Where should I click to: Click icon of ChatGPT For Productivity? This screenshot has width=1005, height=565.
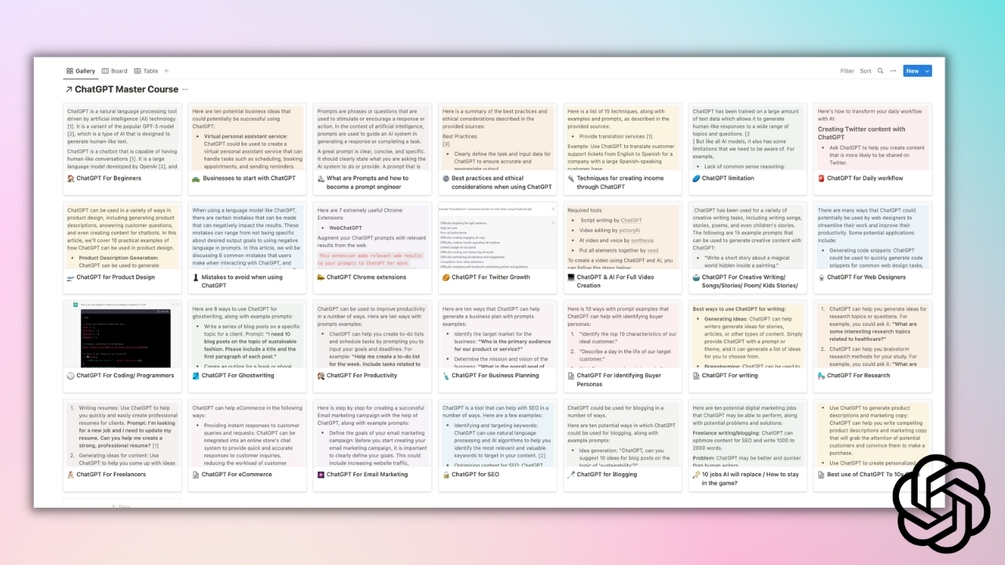click(x=320, y=376)
